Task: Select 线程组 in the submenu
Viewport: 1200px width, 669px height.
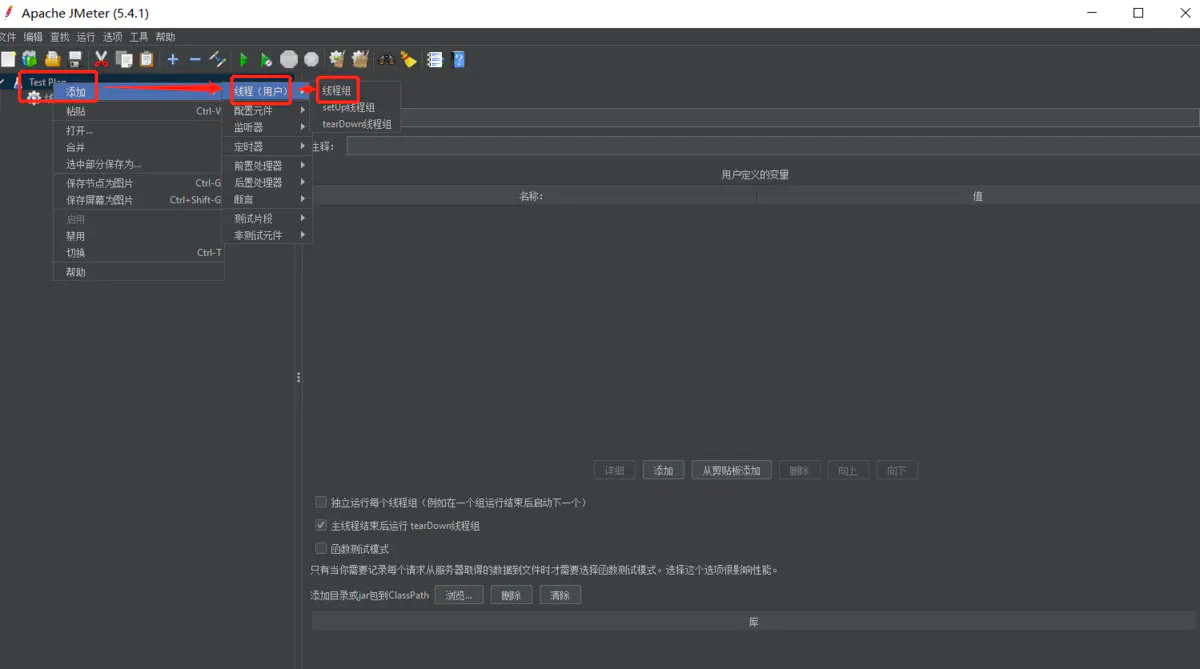Action: pyautogui.click(x=355, y=90)
